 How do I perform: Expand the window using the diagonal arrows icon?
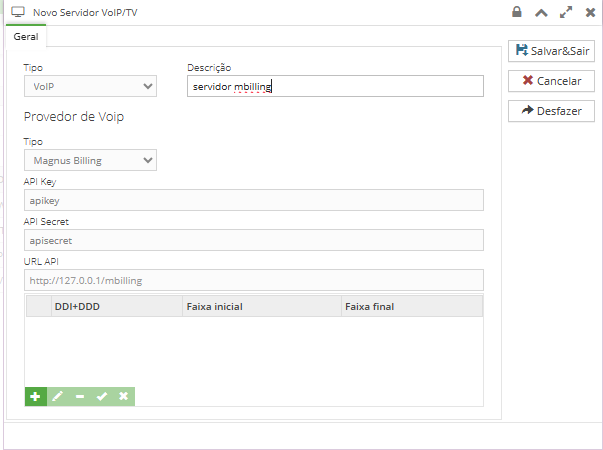click(566, 12)
